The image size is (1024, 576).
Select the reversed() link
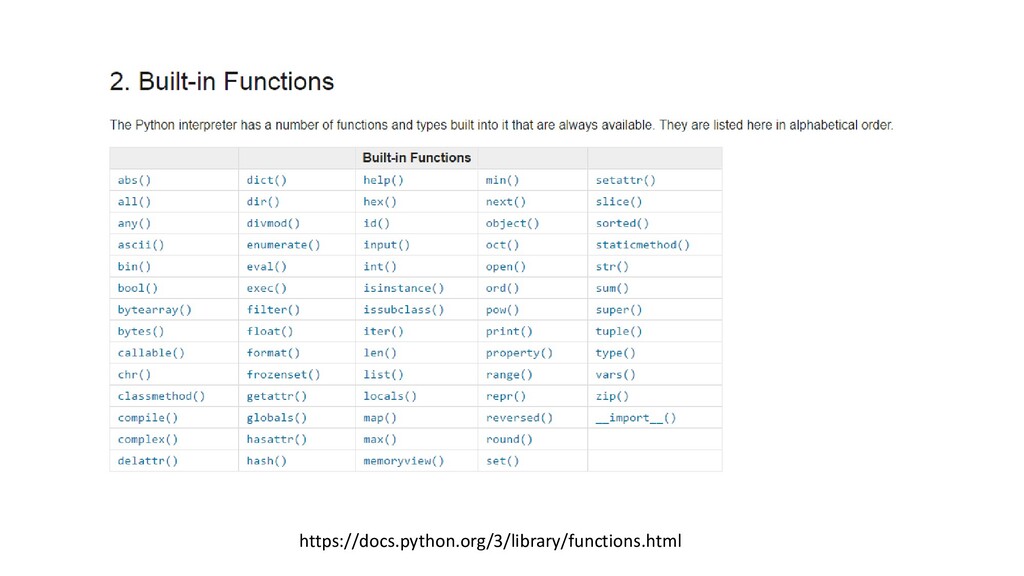tap(519, 418)
